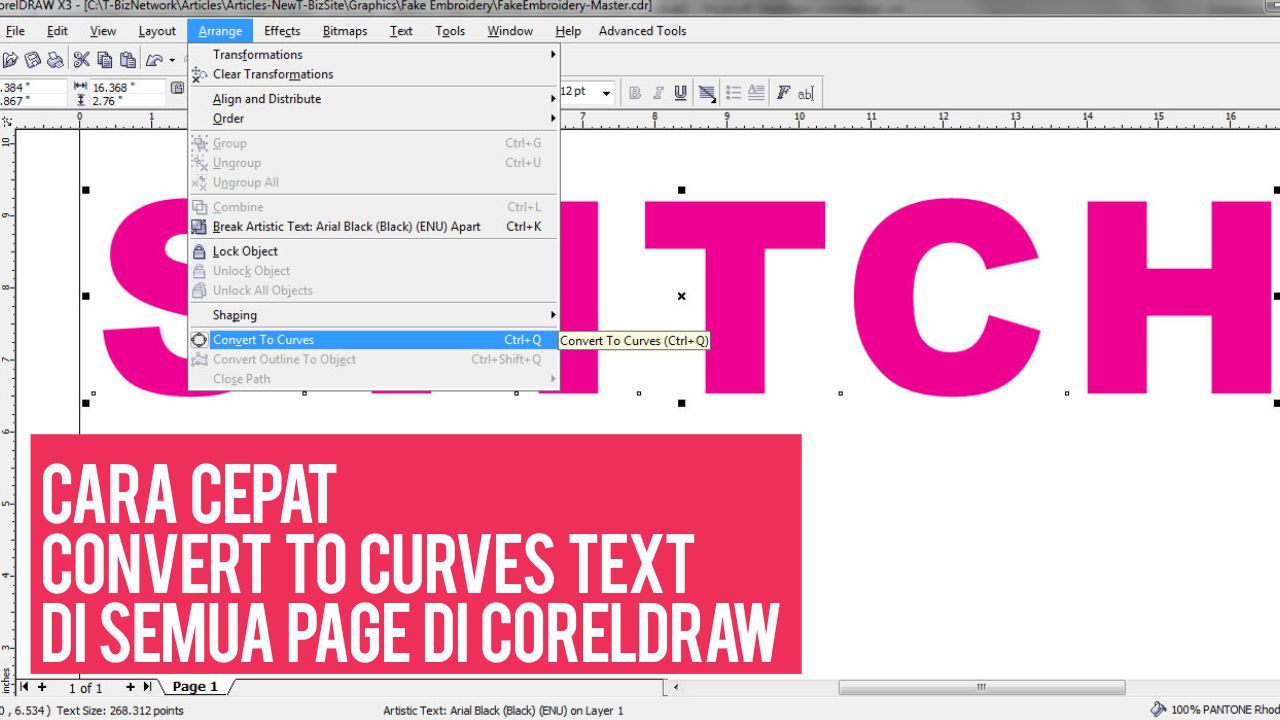The image size is (1280, 720).
Task: Open a document with the Open icon
Action: (x=11, y=59)
